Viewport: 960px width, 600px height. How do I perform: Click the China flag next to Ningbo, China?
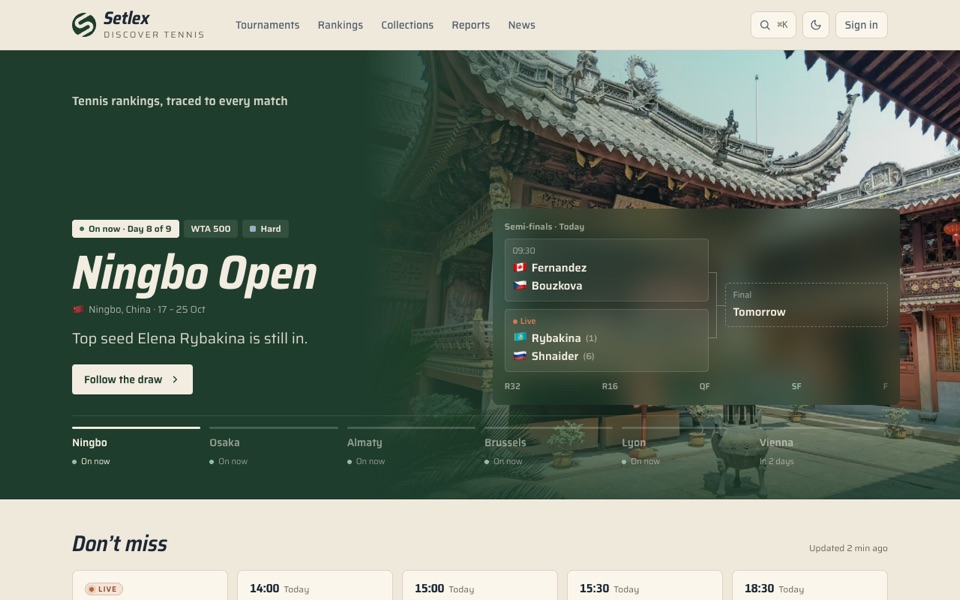(x=78, y=309)
